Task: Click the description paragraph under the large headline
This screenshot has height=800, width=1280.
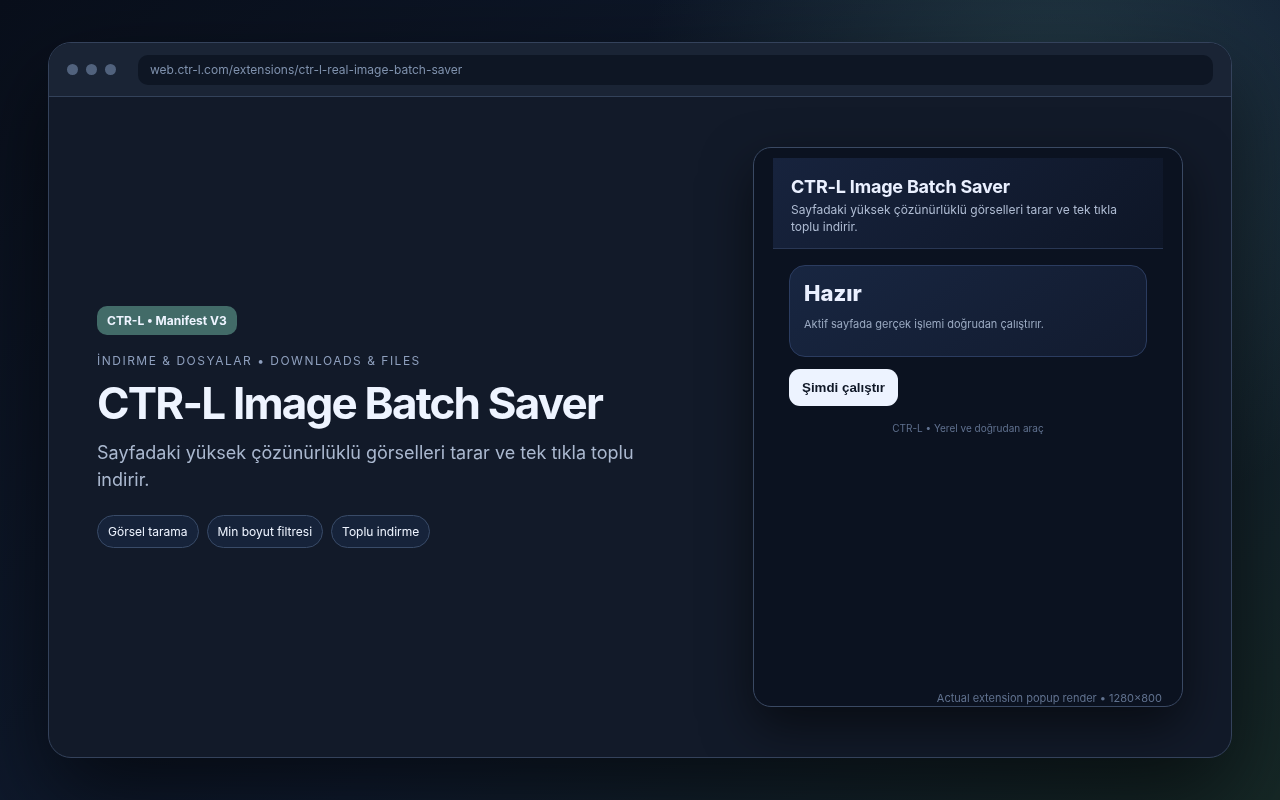Action: click(365, 466)
